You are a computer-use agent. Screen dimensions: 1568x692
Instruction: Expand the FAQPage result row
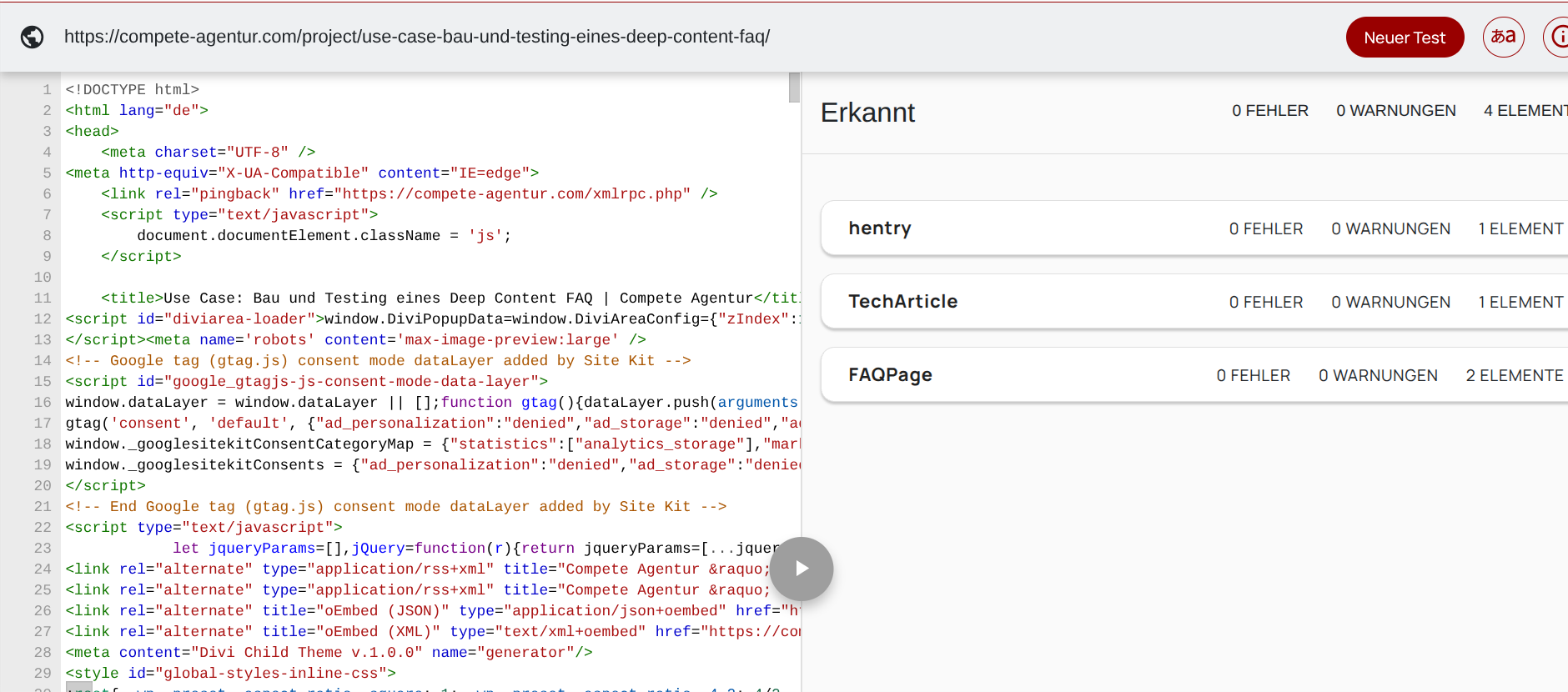click(x=1194, y=375)
